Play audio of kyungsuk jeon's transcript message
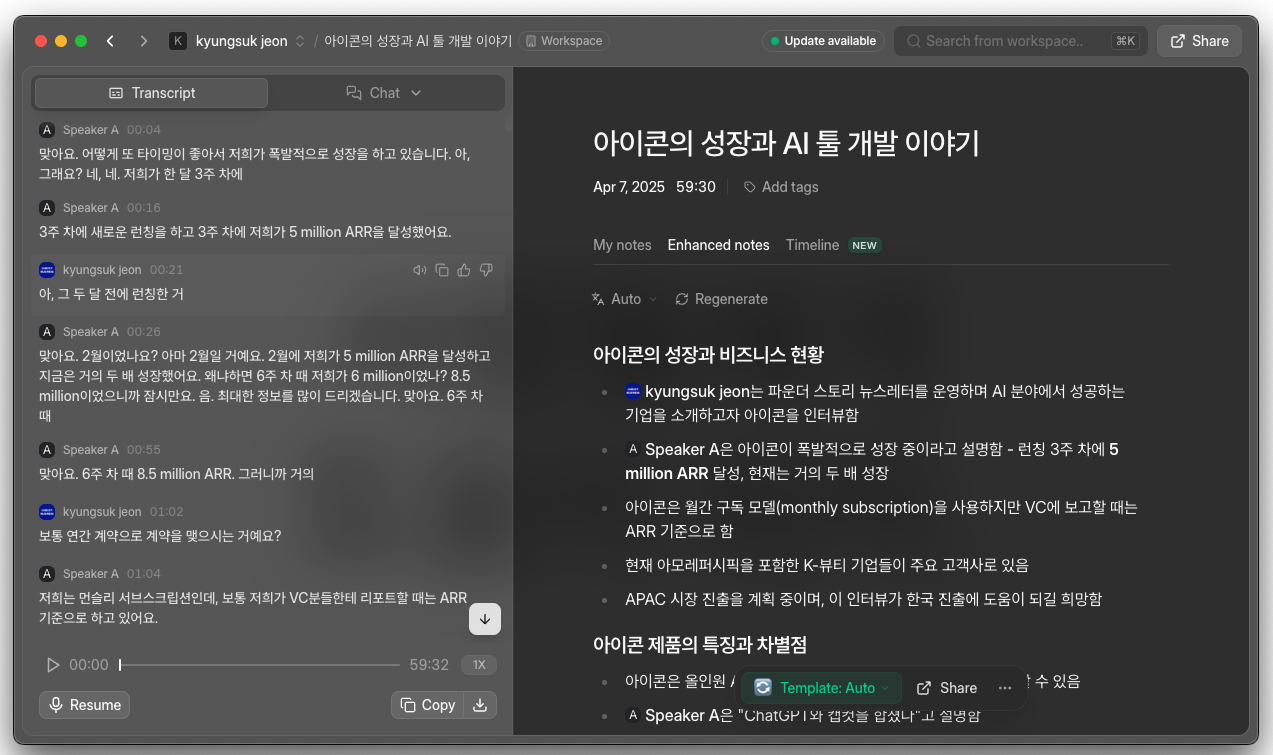Image resolution: width=1273 pixels, height=755 pixels. point(420,269)
